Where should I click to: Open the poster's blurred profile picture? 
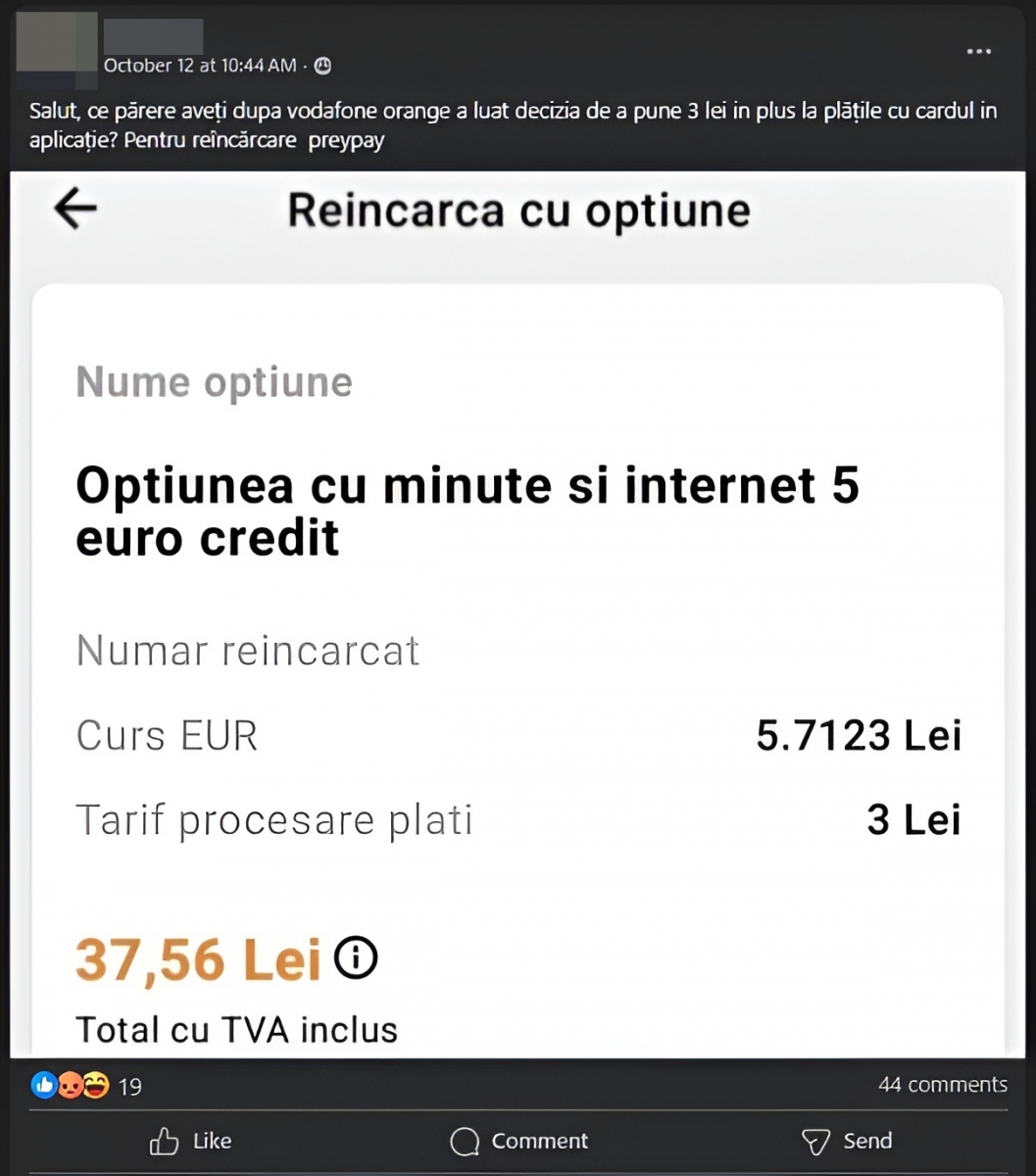[x=58, y=45]
